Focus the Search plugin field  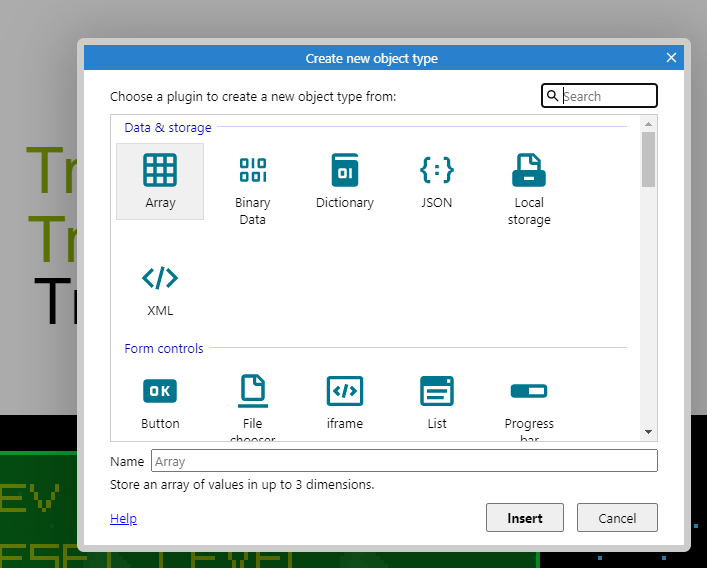point(599,96)
